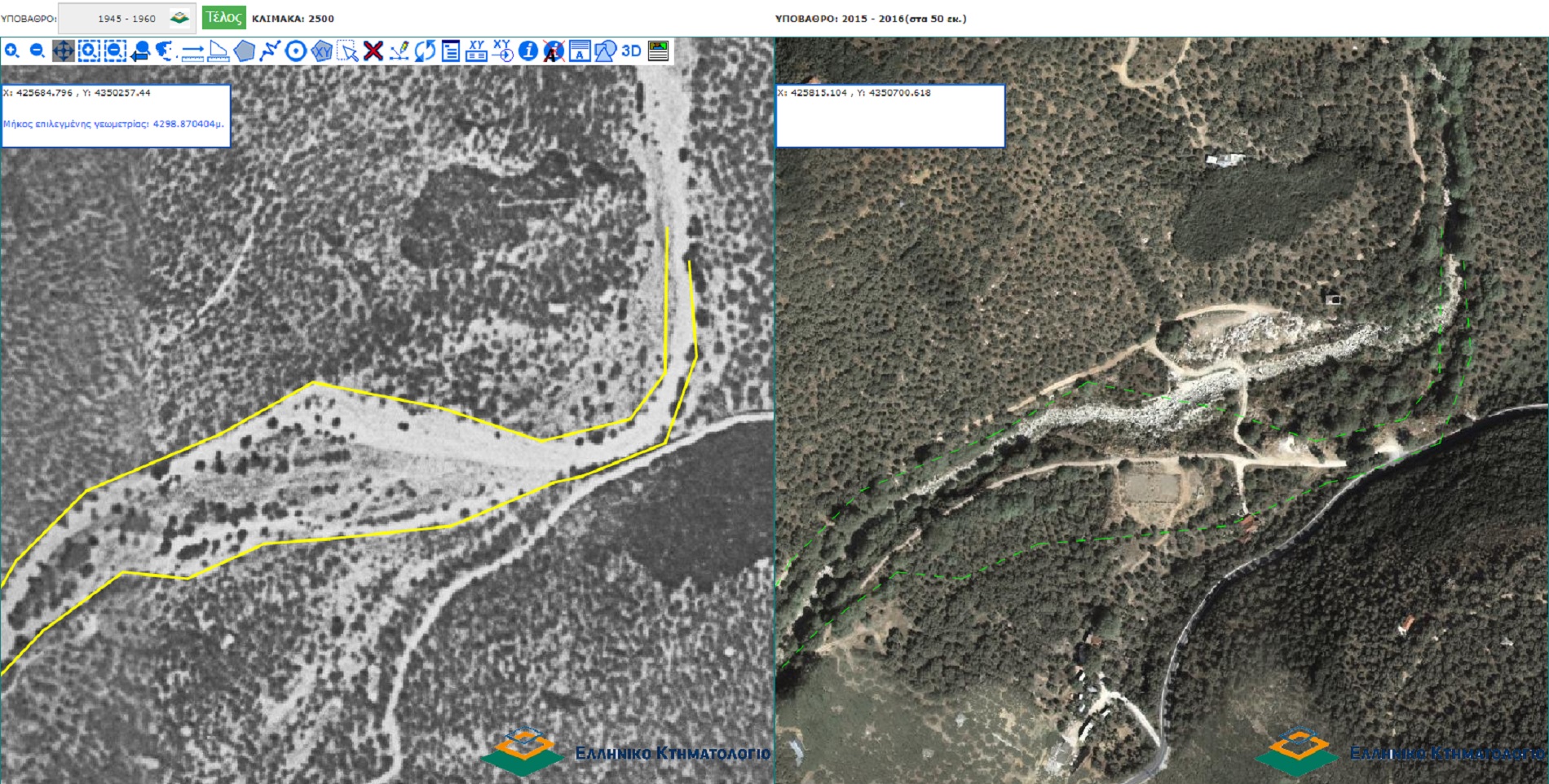The height and width of the screenshot is (784, 1549).
Task: Select the draw polygon tool
Action: [x=244, y=51]
